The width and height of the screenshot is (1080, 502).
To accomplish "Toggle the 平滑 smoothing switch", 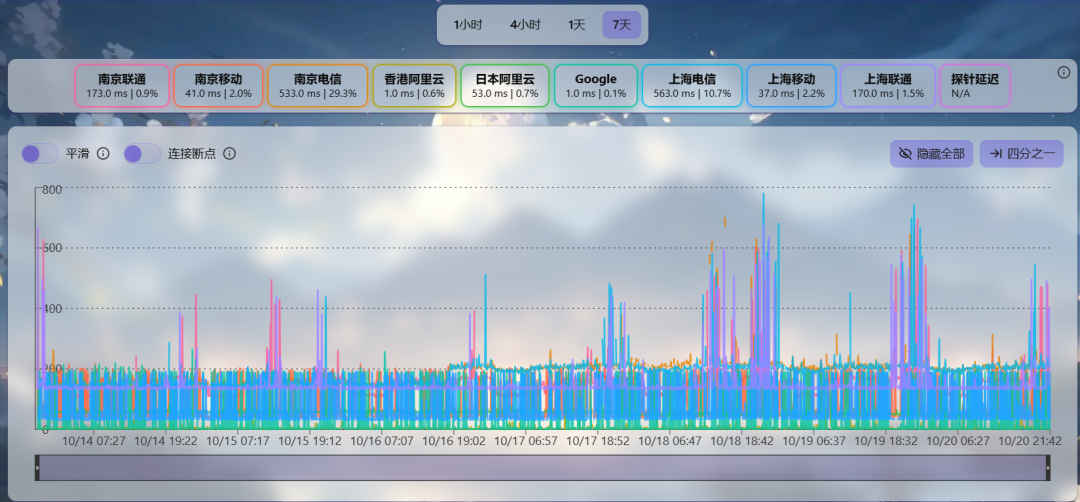I will 40,154.
